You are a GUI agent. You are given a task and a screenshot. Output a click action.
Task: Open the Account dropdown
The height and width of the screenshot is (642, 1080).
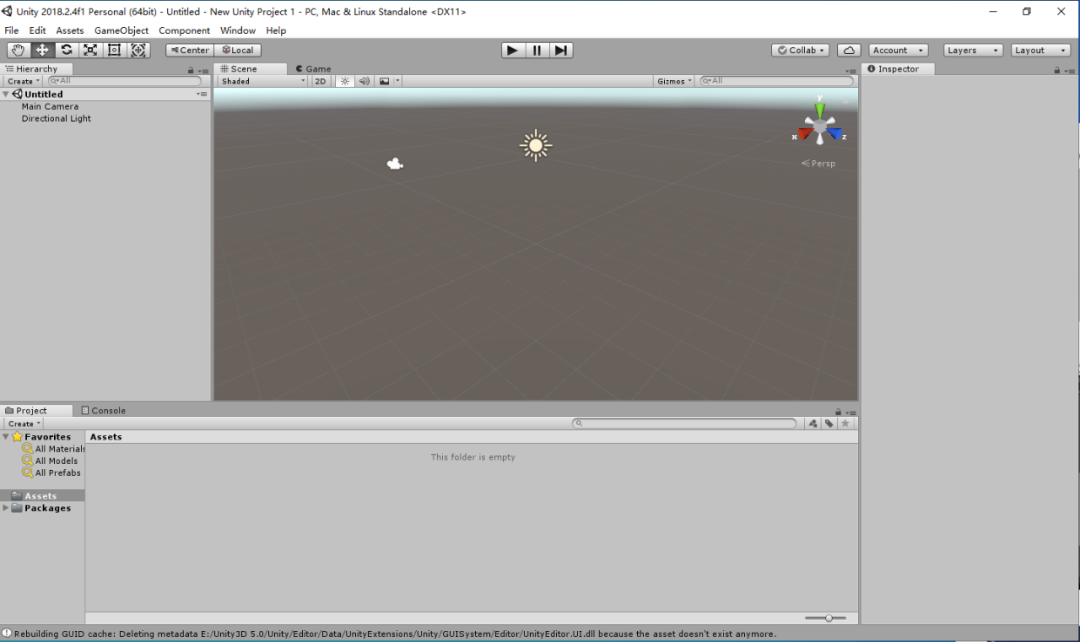coord(898,50)
